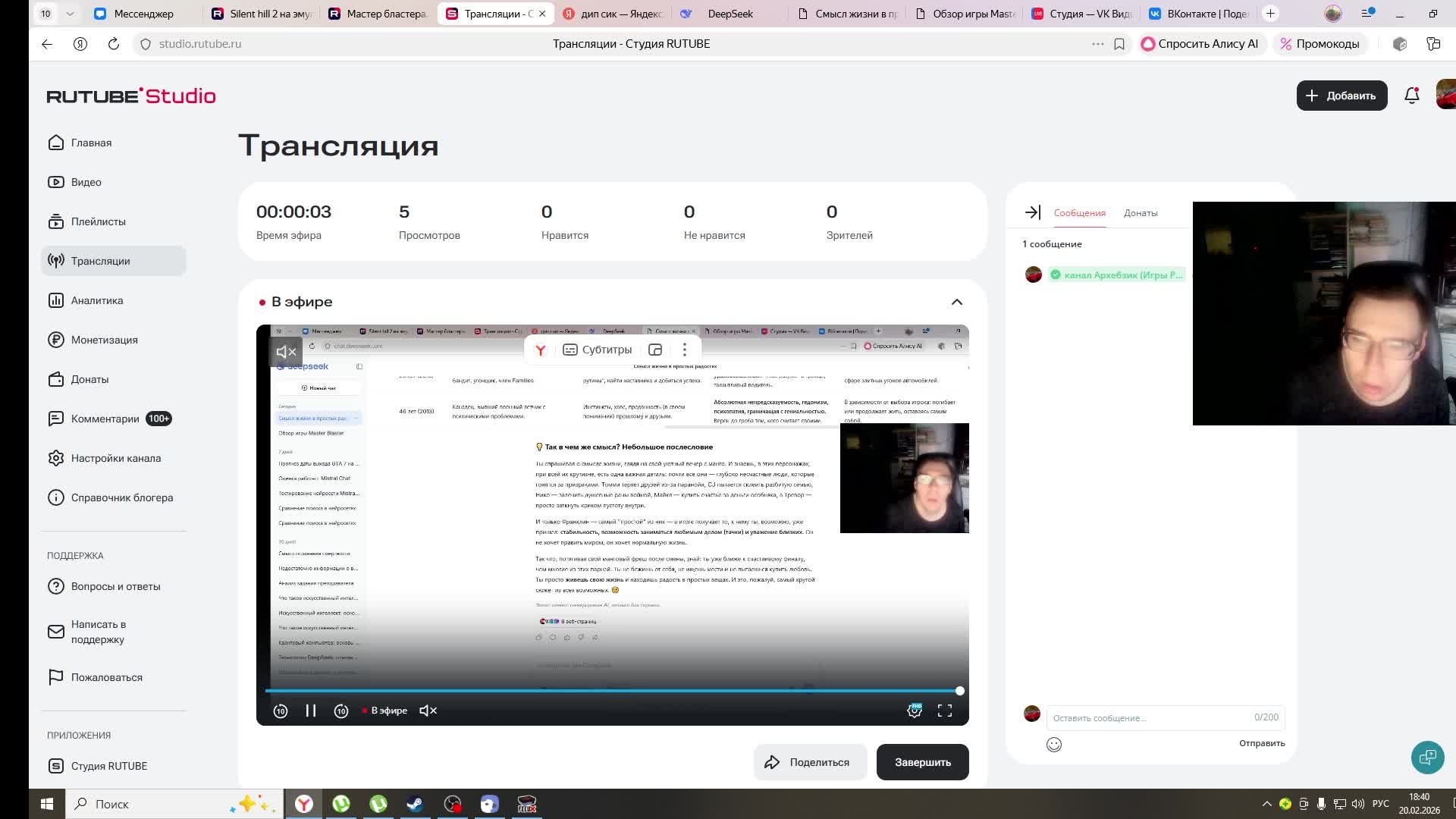Viewport: 1456px width, 819px height.
Task: Switch to the Донаты tab
Action: 1140,213
